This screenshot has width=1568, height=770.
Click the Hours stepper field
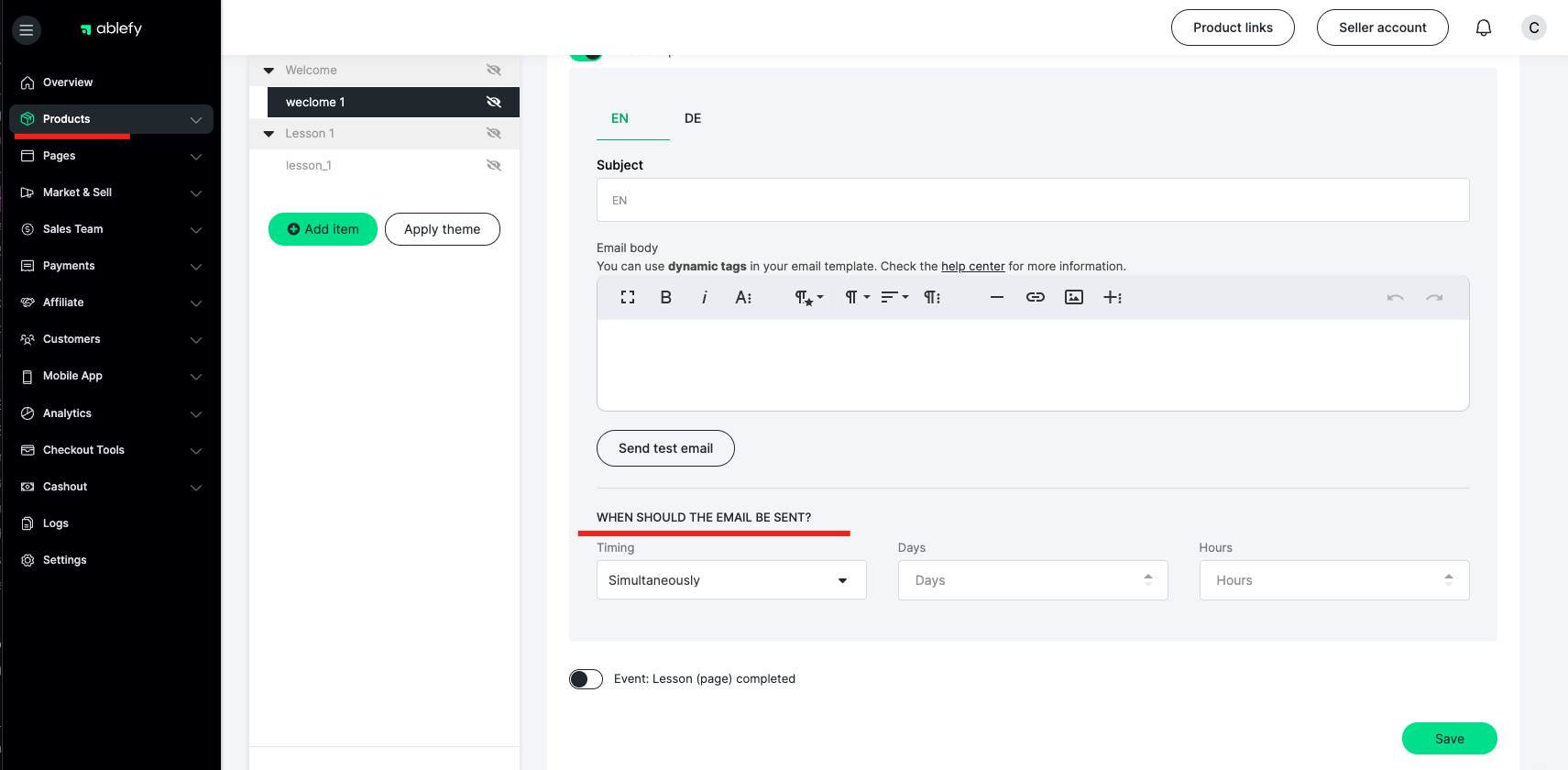pos(1334,580)
